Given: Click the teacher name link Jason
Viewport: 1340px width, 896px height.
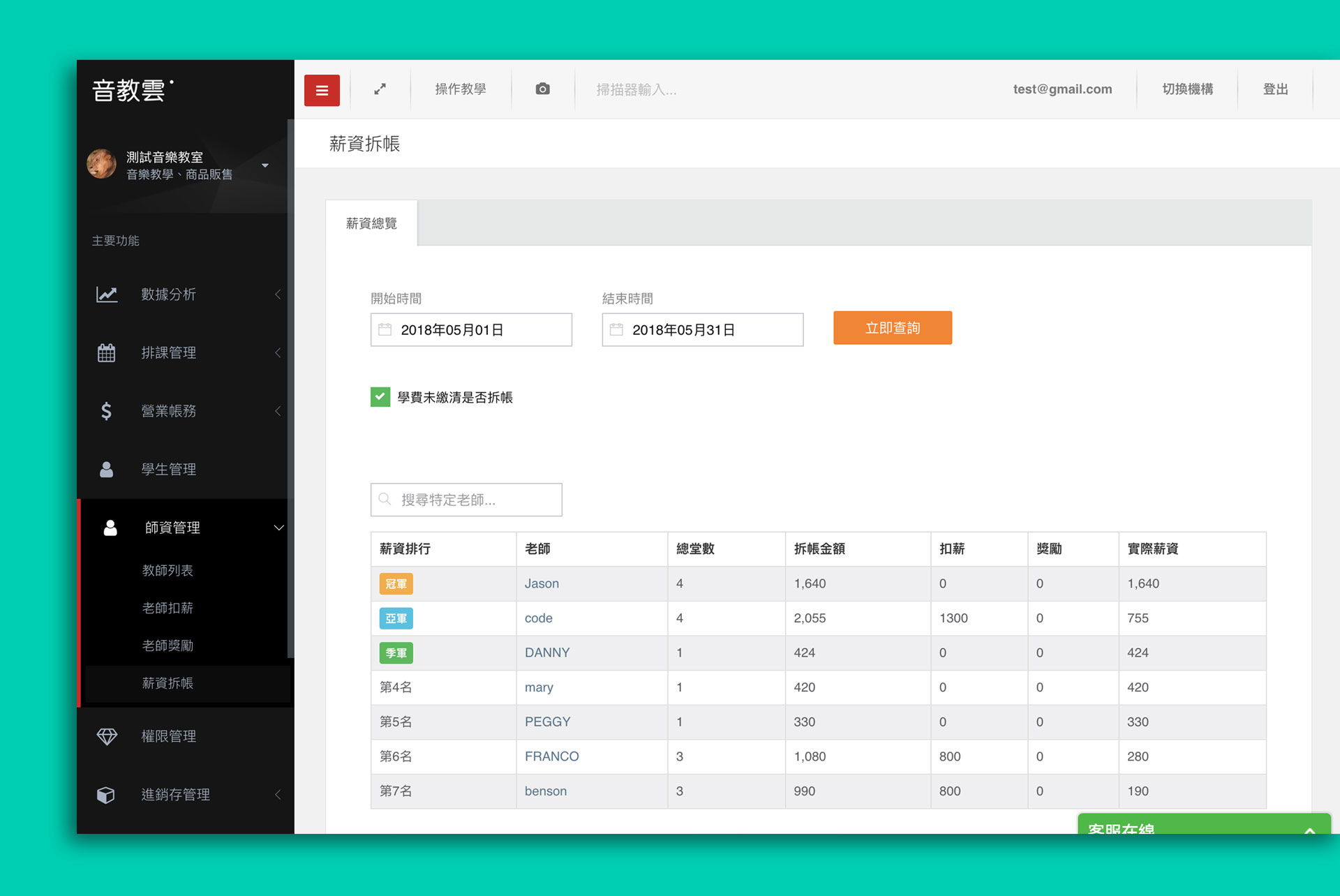Looking at the screenshot, I should pyautogui.click(x=542, y=583).
